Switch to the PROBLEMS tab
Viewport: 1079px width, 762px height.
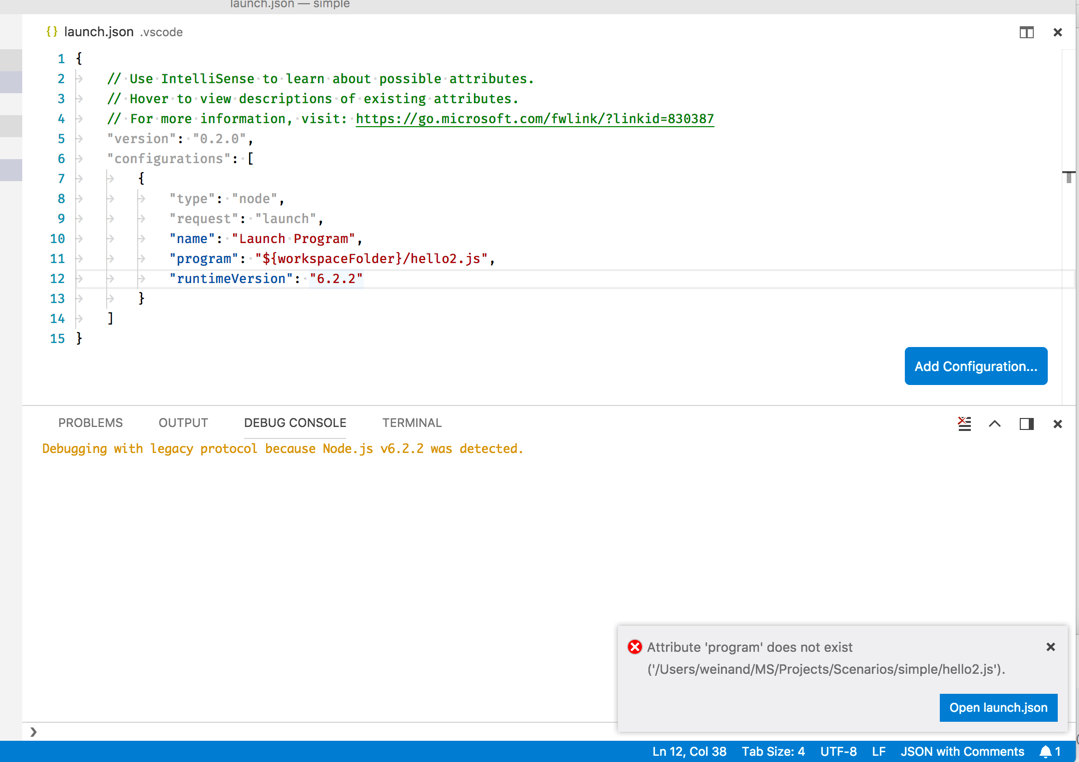89,423
